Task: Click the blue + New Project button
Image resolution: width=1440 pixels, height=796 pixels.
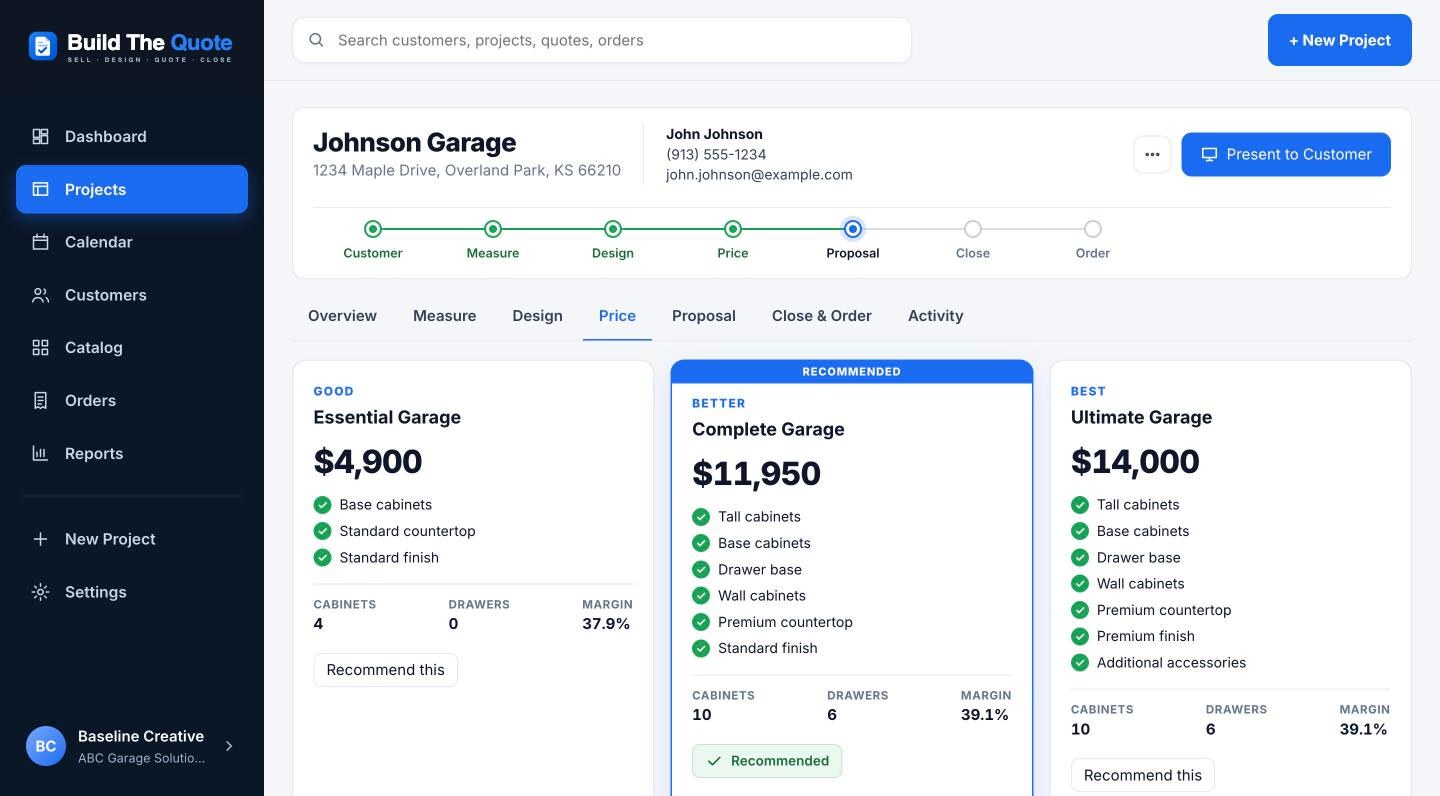Action: click(1340, 40)
